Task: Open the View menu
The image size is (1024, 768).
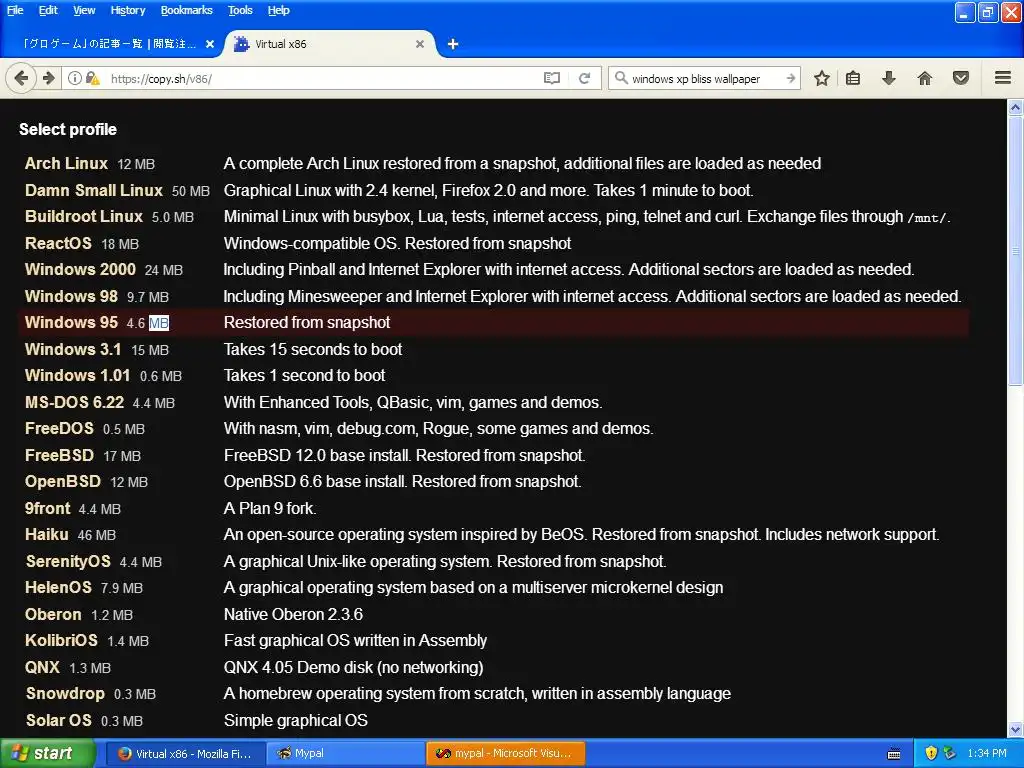Action: pos(84,10)
